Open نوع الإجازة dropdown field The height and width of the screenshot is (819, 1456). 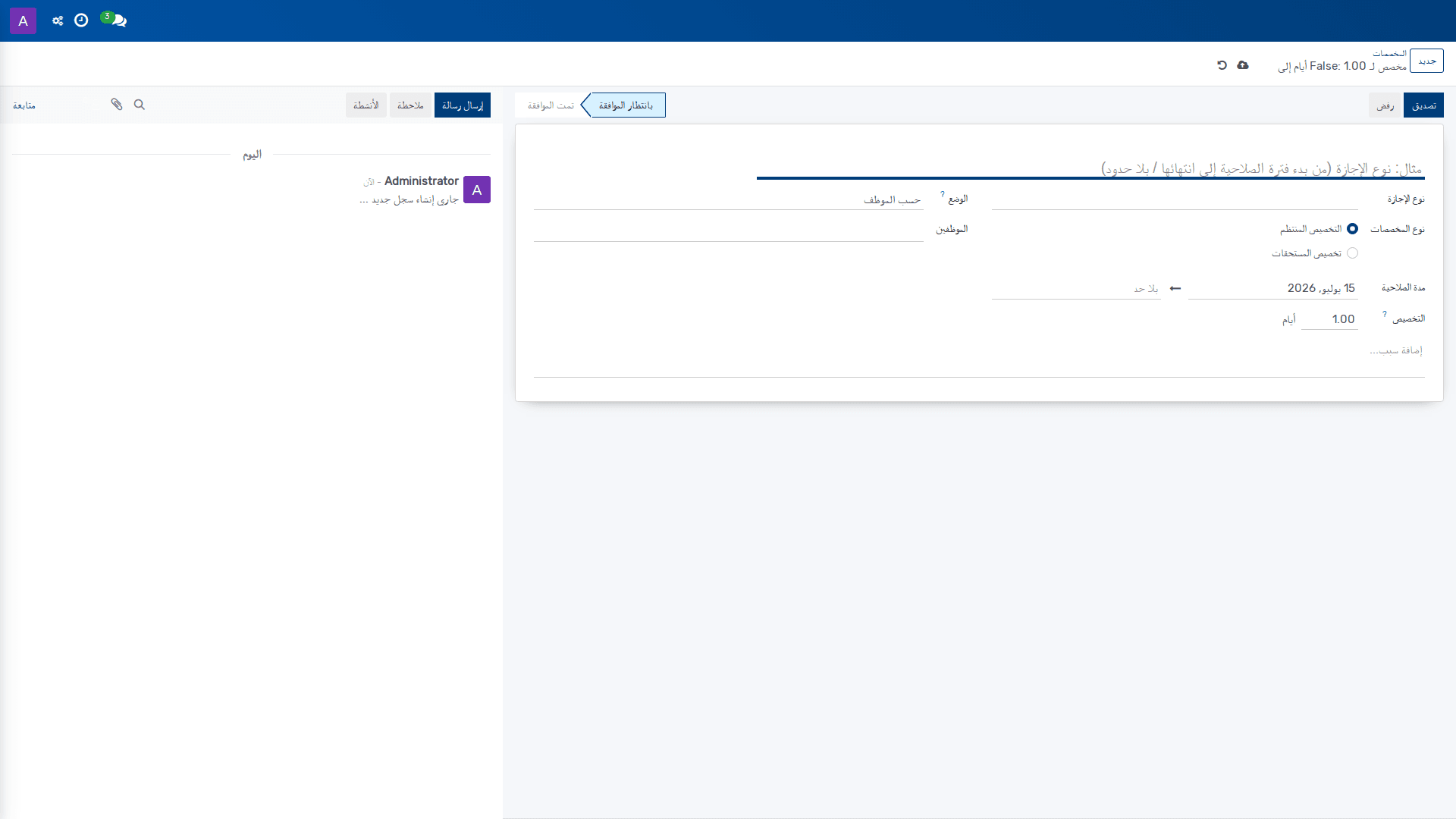(1175, 199)
